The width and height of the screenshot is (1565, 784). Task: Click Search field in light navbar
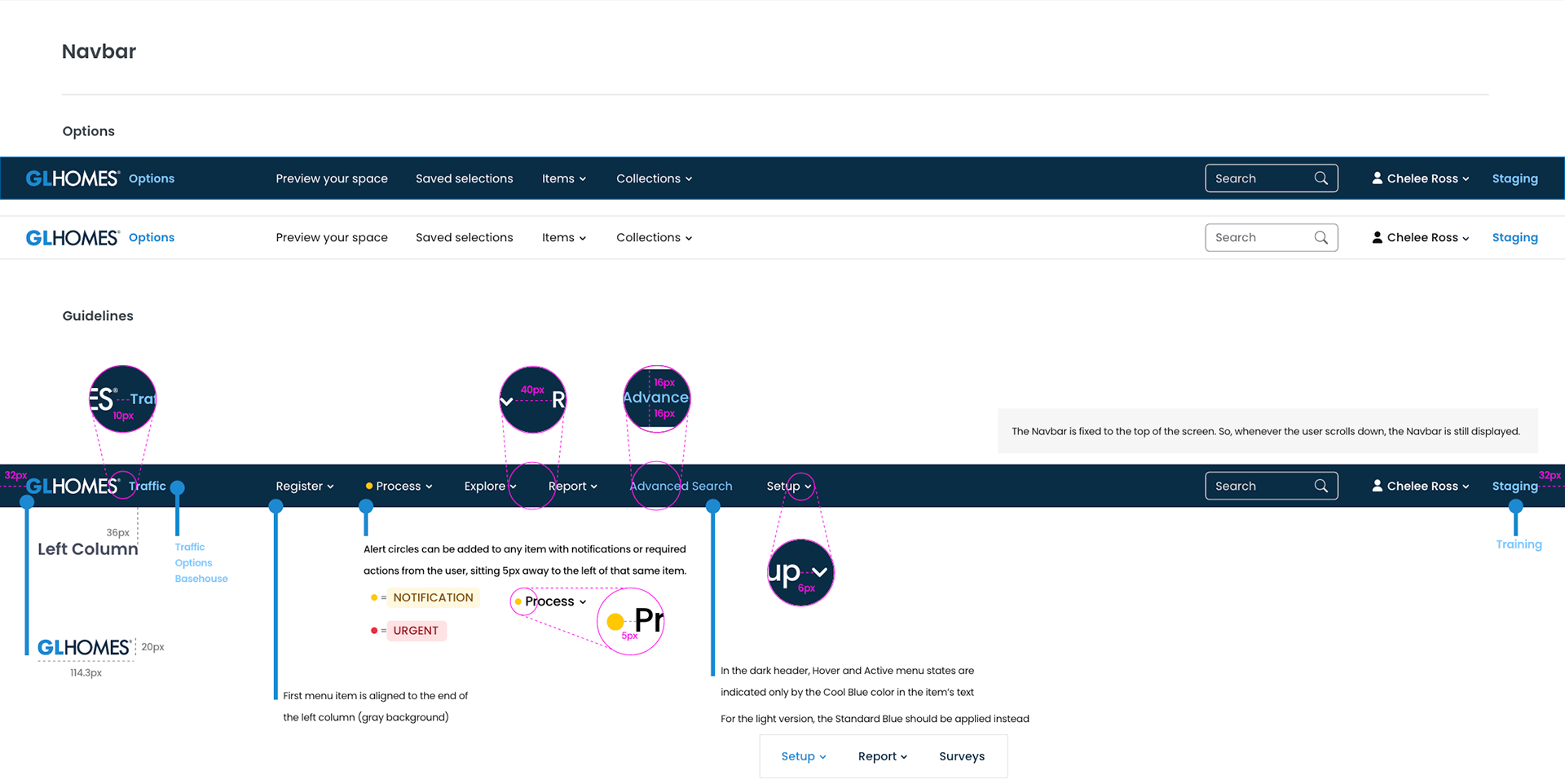[1272, 238]
